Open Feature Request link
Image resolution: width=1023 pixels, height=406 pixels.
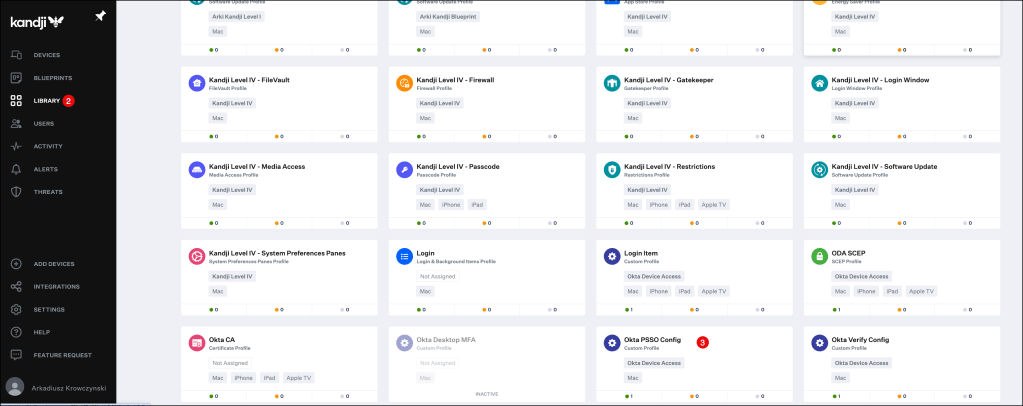pos(61,354)
